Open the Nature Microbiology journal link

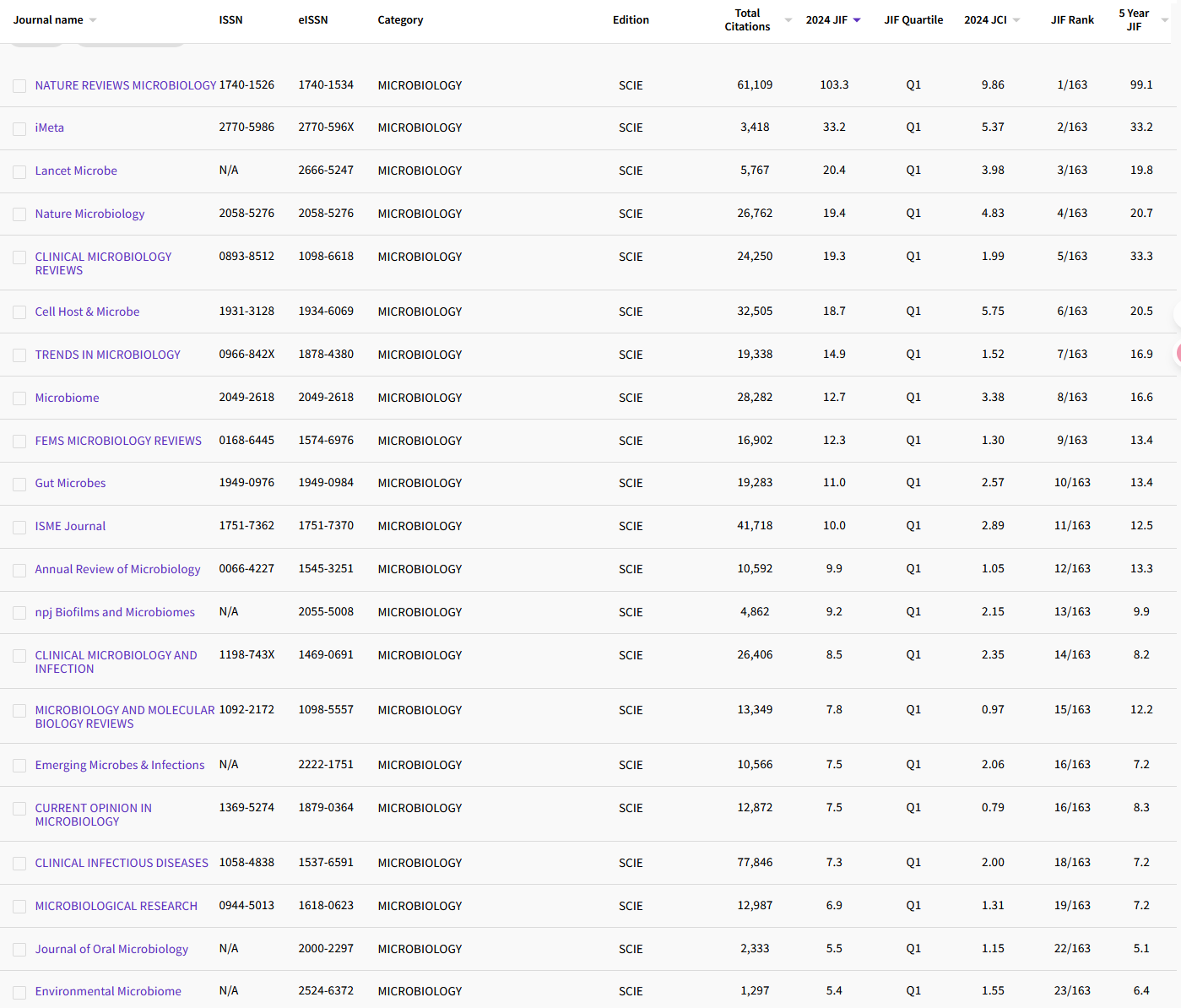89,214
